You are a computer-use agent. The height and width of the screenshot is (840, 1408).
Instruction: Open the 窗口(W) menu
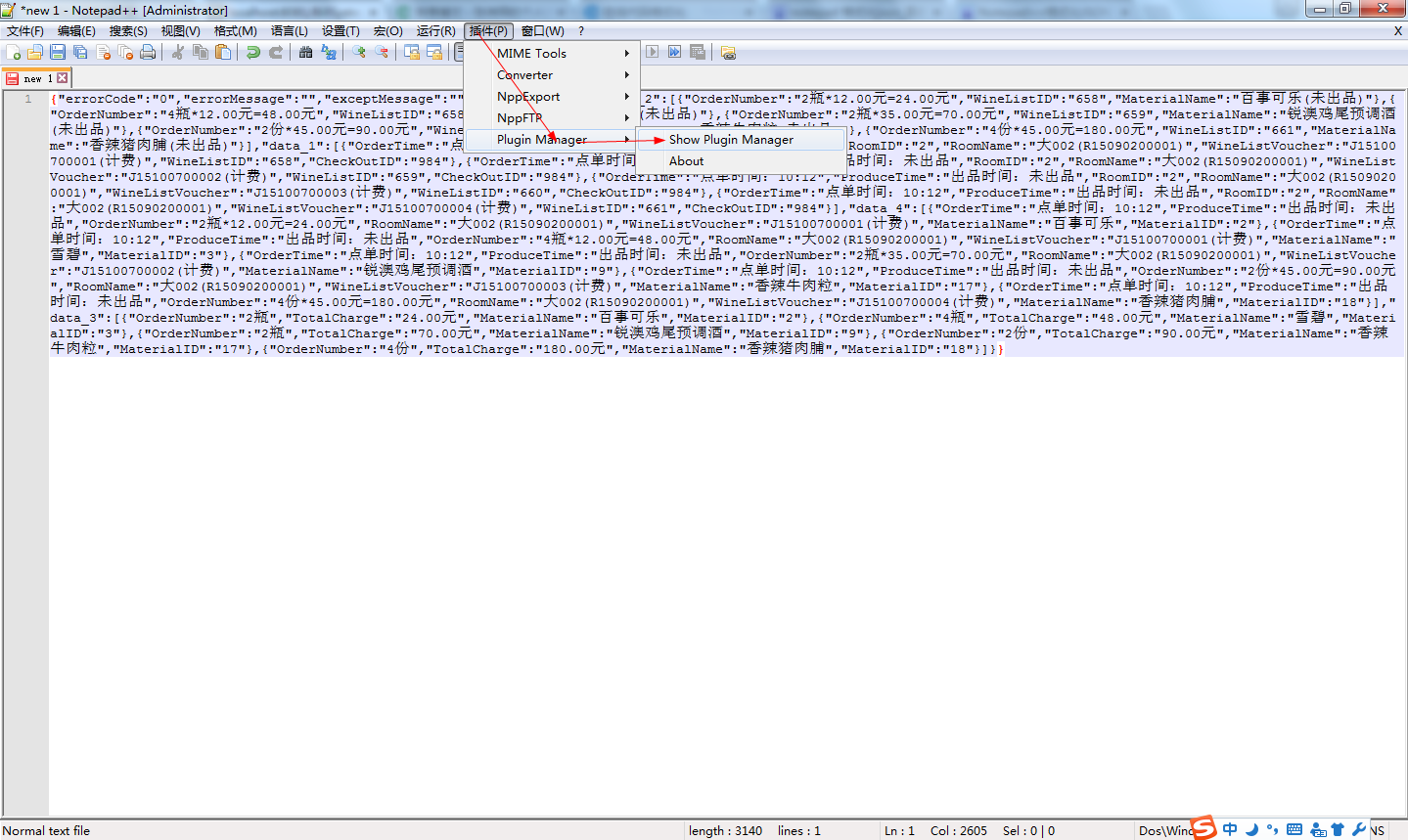543,31
